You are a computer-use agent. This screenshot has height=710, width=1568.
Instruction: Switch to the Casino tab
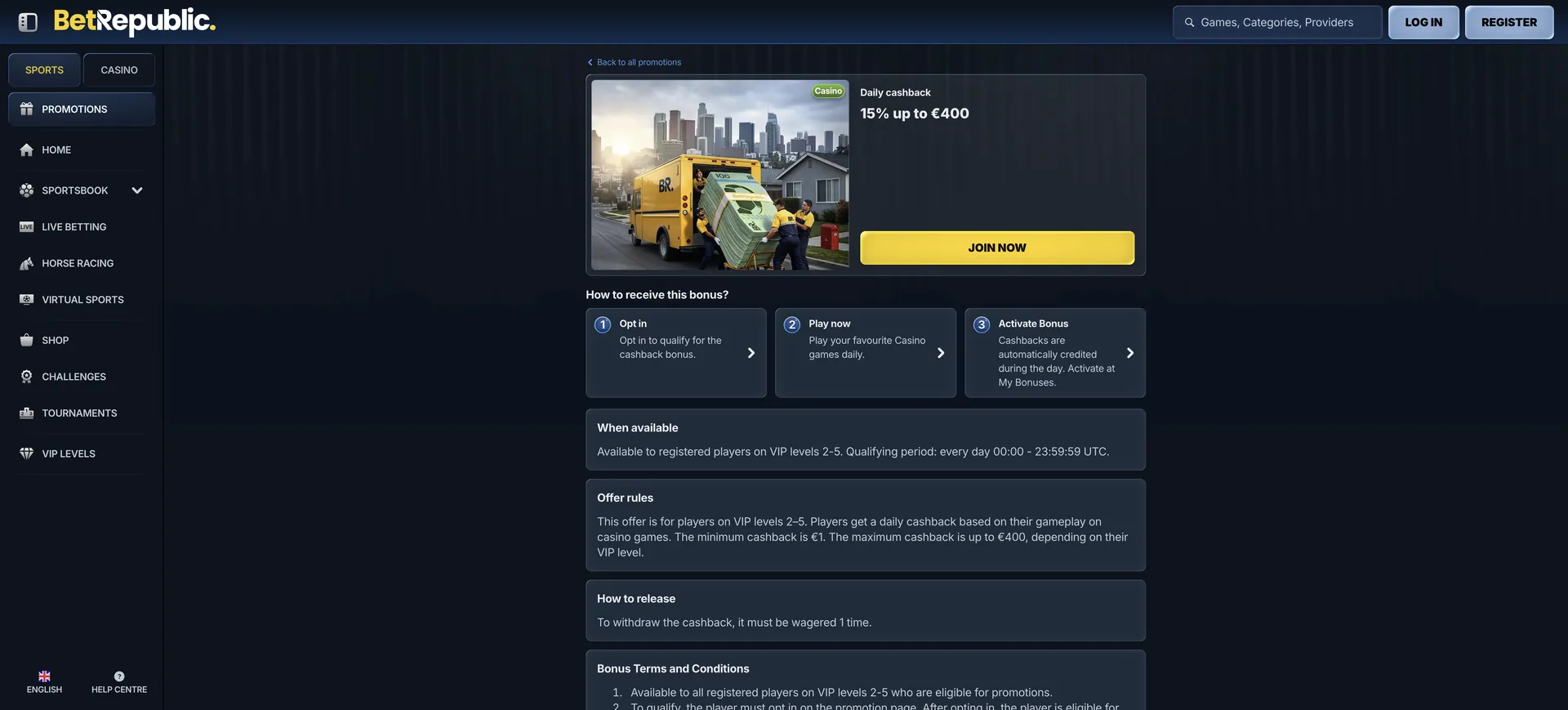[119, 70]
